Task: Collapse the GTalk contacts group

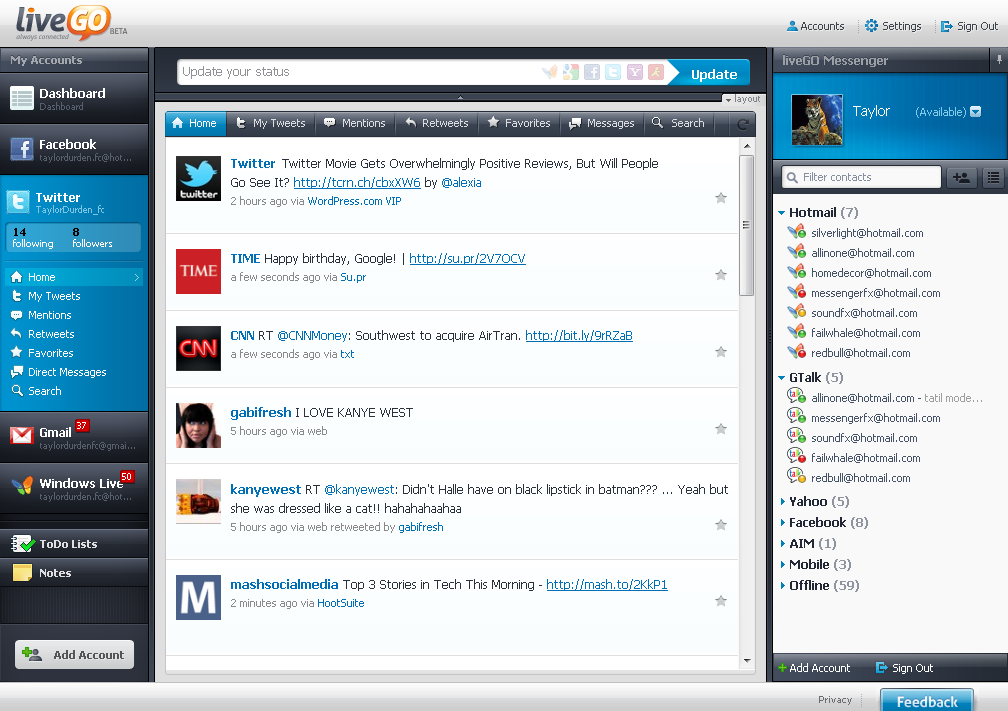Action: [782, 378]
